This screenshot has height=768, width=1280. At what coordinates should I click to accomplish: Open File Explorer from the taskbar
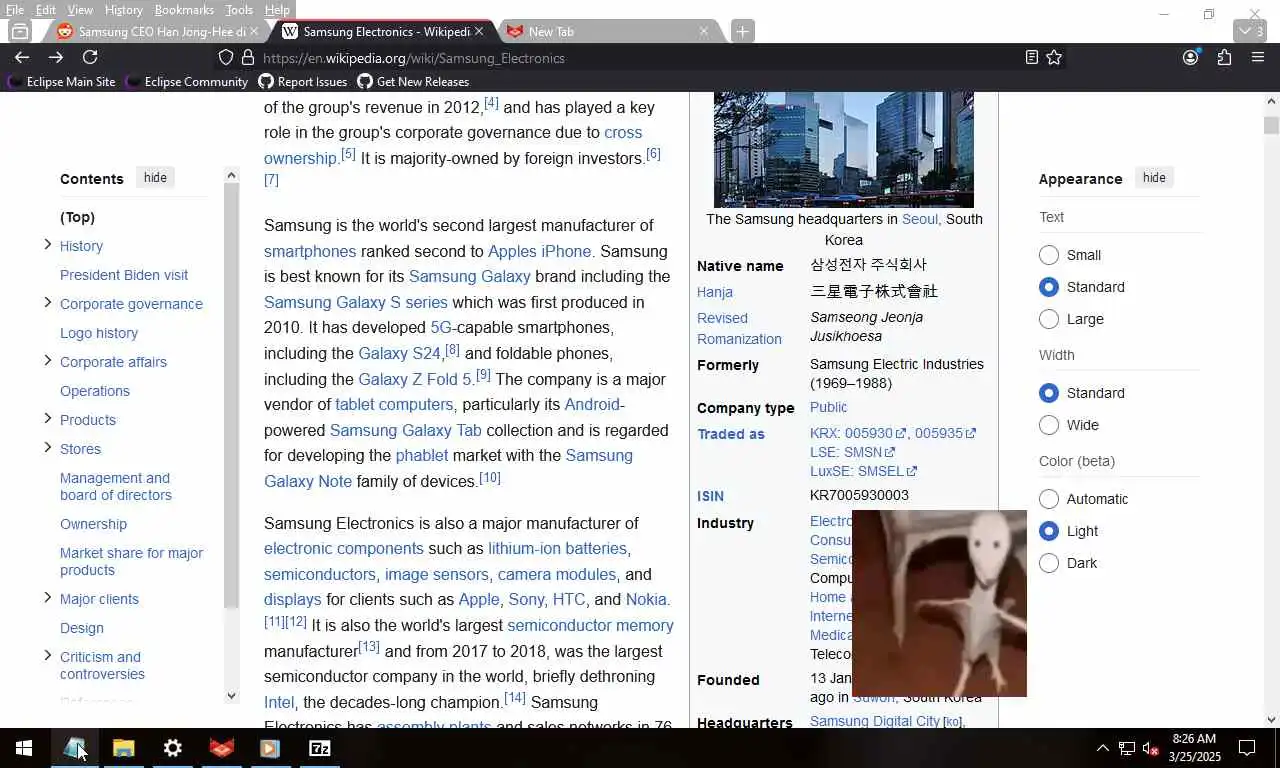click(124, 748)
